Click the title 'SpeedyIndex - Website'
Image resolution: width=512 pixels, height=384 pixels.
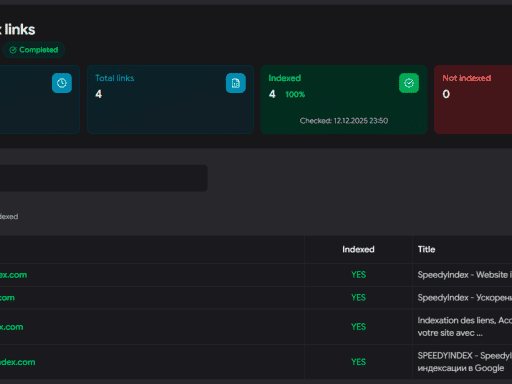[465, 275]
